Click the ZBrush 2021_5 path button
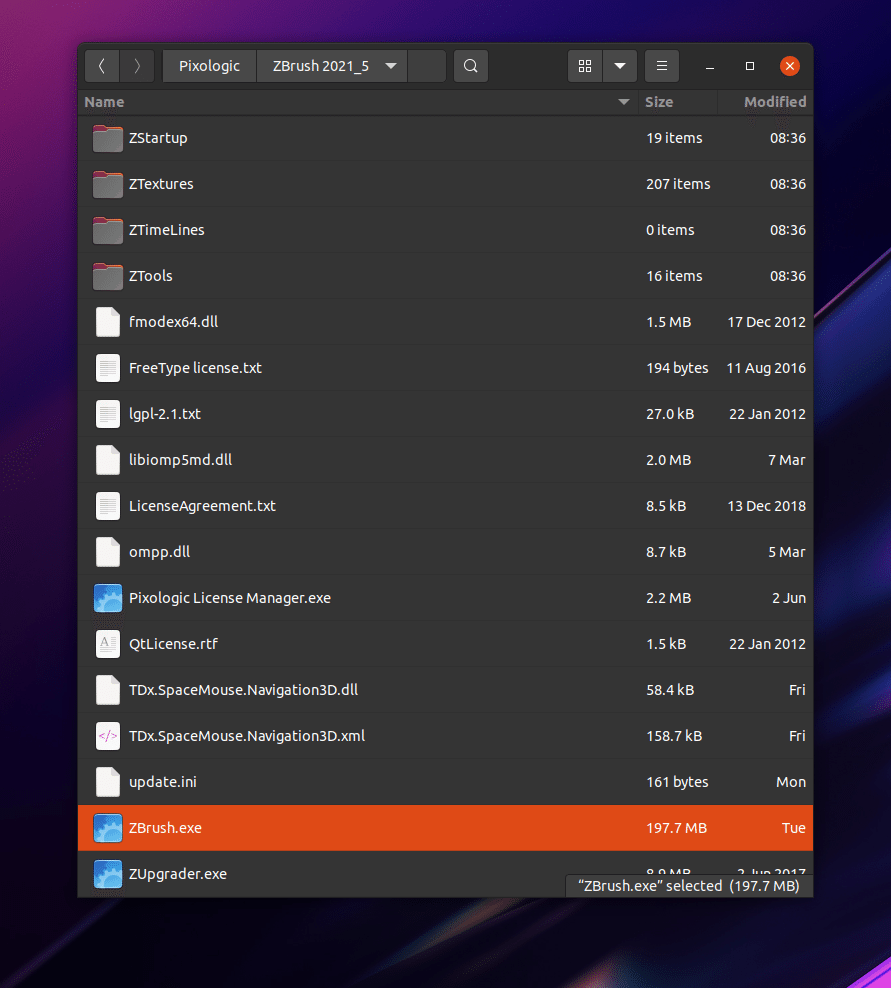 tap(332, 66)
